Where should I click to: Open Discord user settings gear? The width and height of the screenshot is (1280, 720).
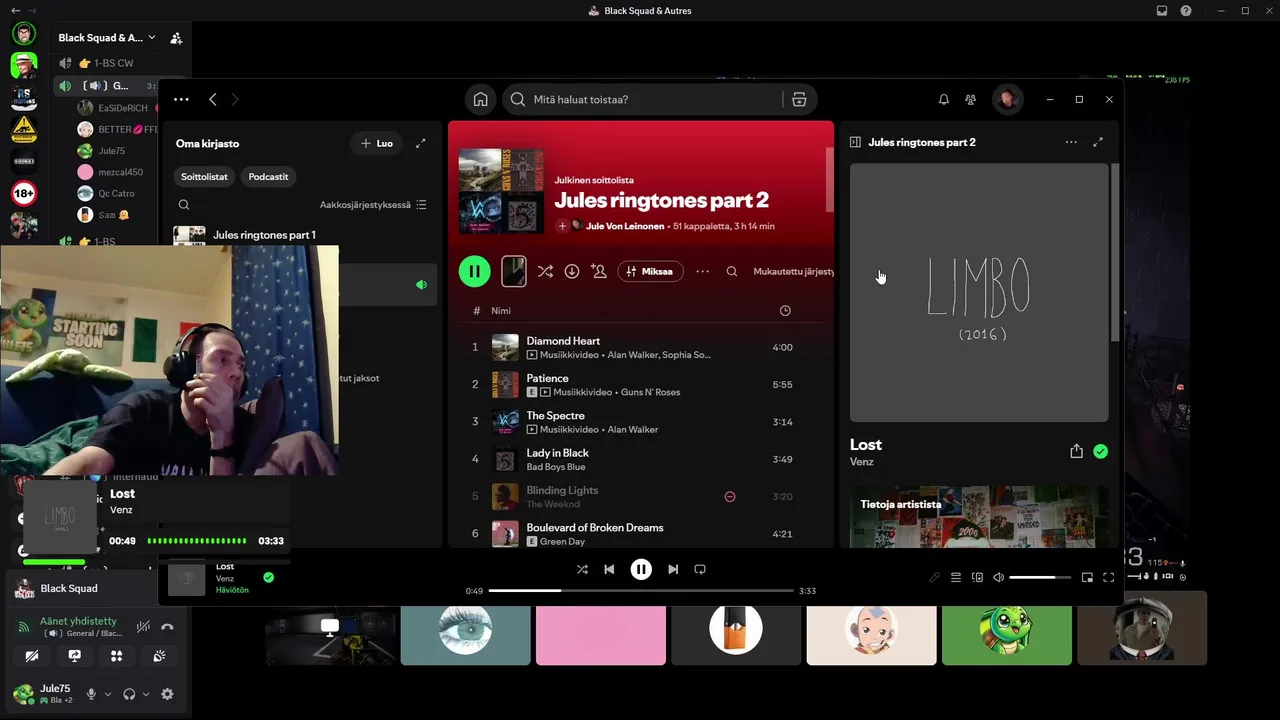tap(167, 694)
